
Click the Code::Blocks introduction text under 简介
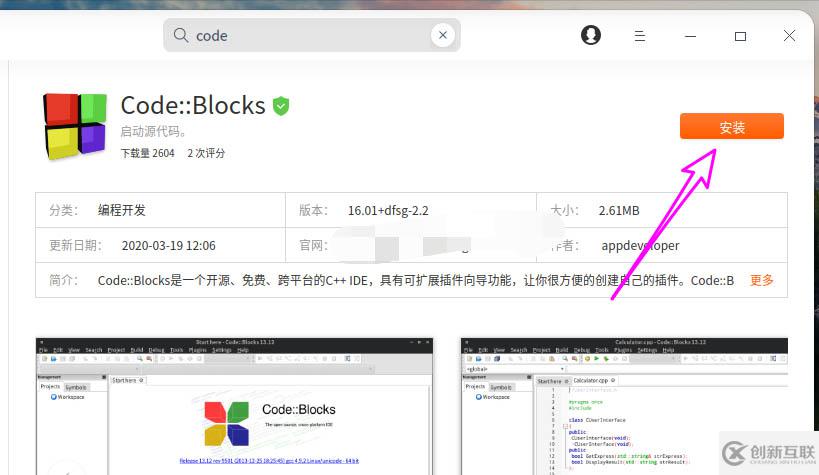click(416, 281)
